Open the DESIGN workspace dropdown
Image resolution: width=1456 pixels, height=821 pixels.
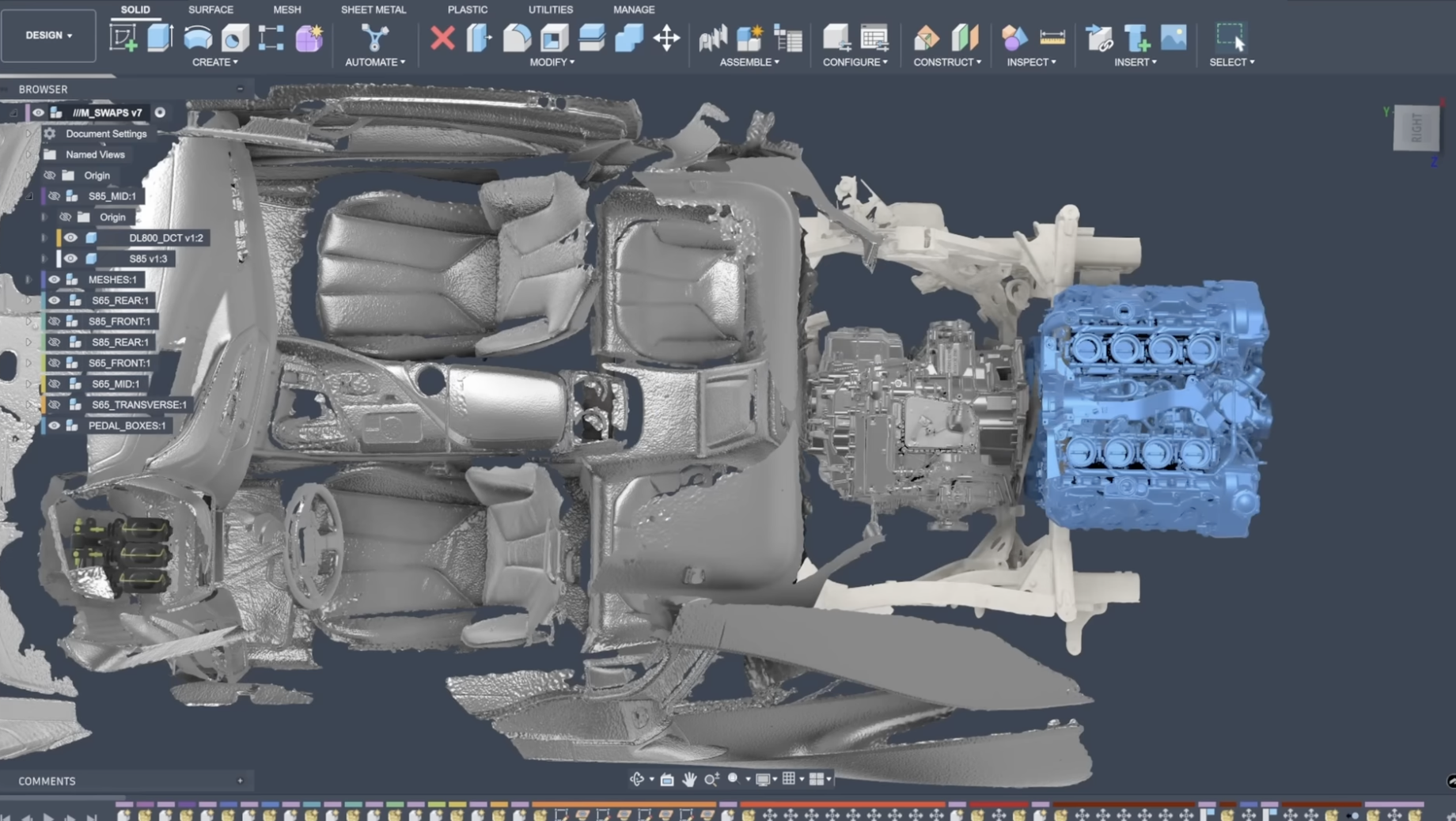(x=48, y=35)
